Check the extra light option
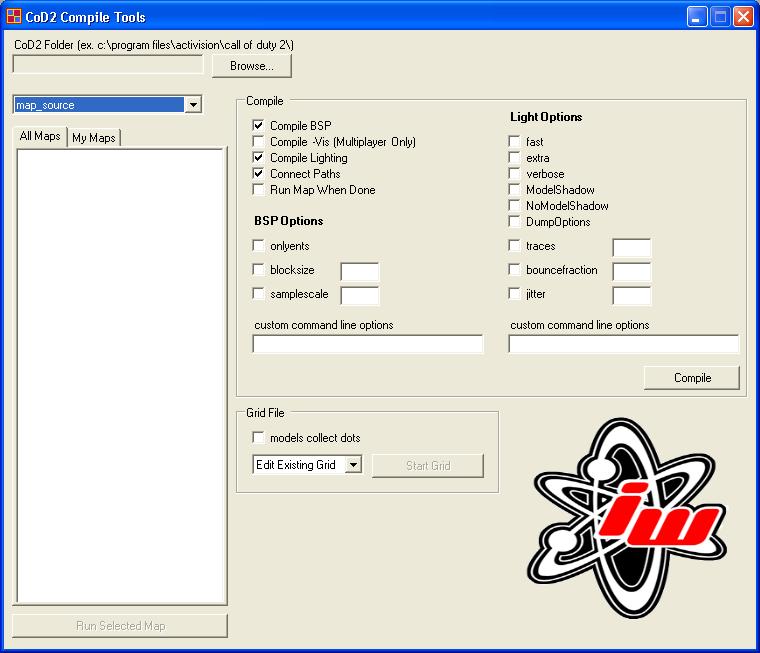The image size is (760, 653). tap(514, 158)
